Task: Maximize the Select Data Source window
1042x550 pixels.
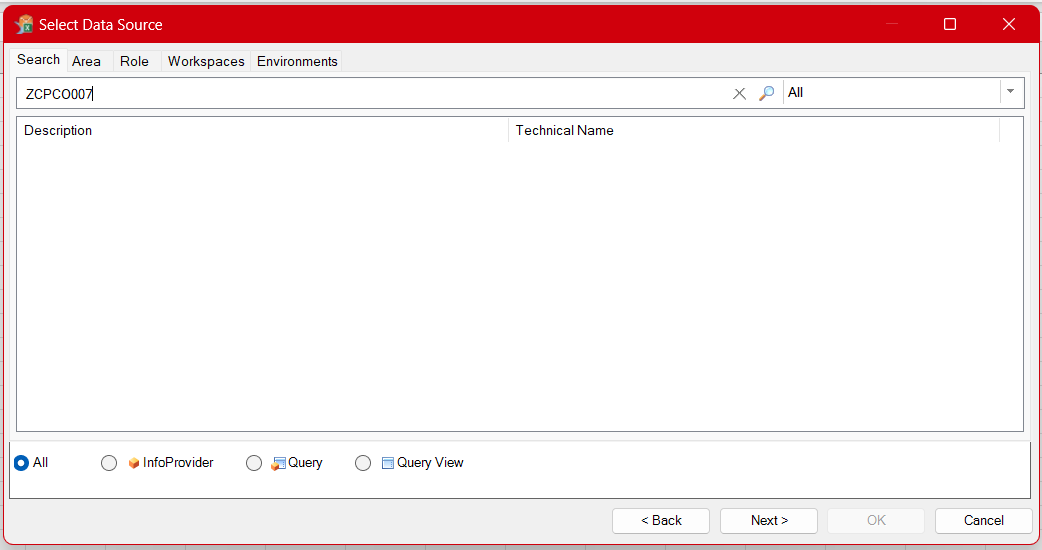Action: pyautogui.click(x=950, y=24)
